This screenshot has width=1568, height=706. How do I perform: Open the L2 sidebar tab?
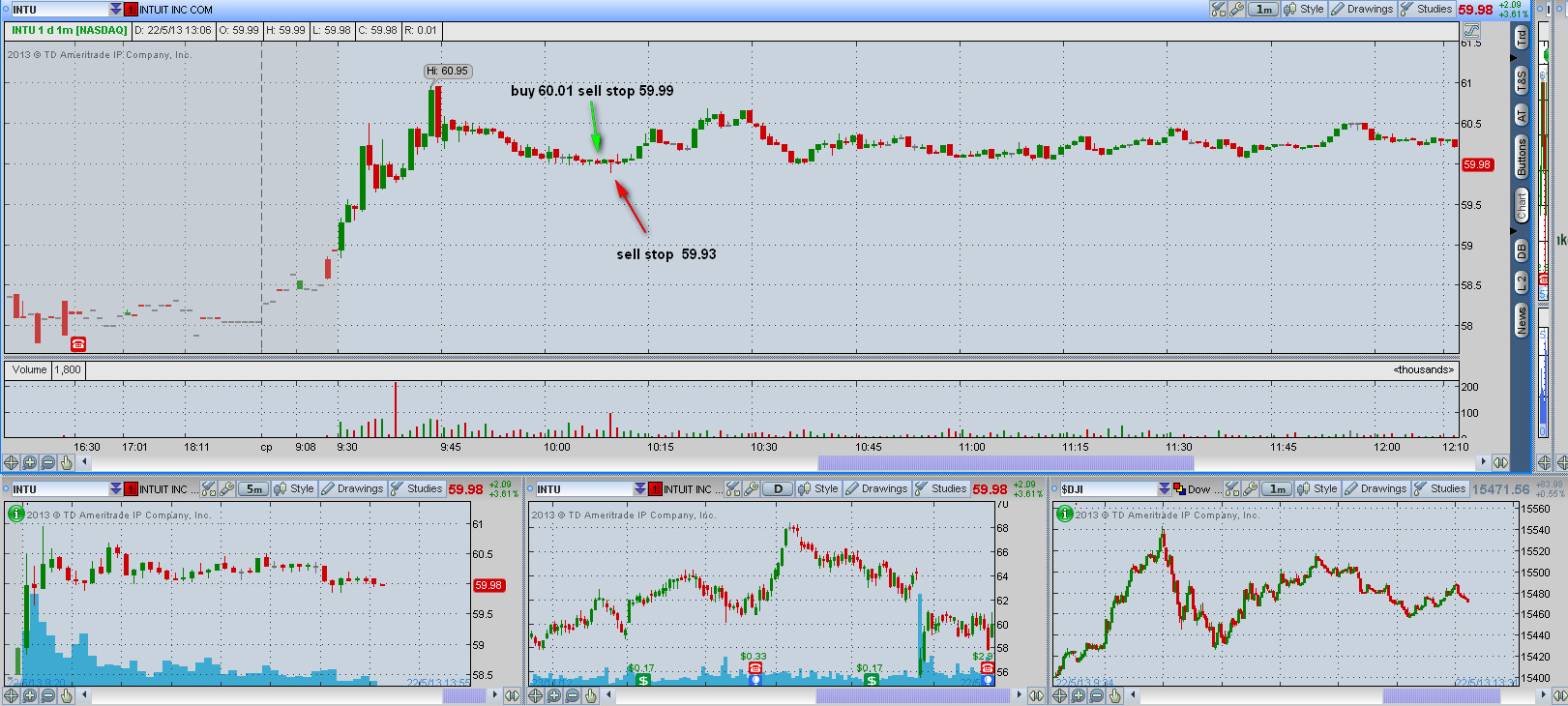tap(1522, 282)
